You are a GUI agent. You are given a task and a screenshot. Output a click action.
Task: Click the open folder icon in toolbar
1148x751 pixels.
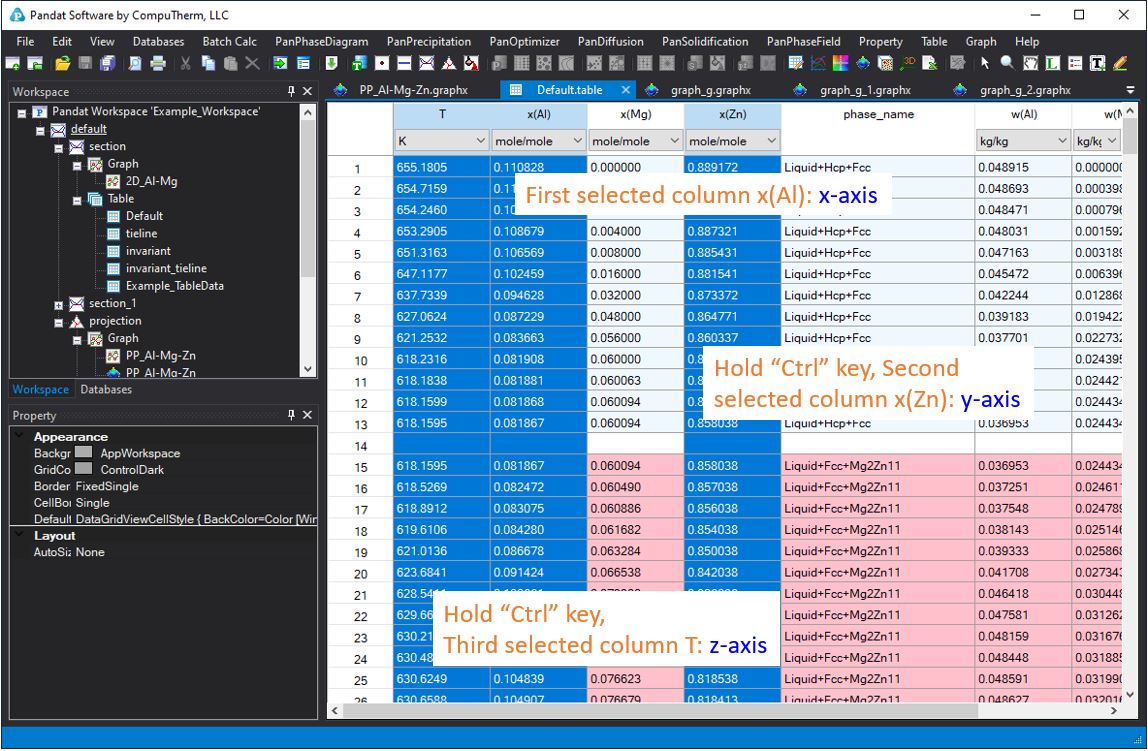62,63
